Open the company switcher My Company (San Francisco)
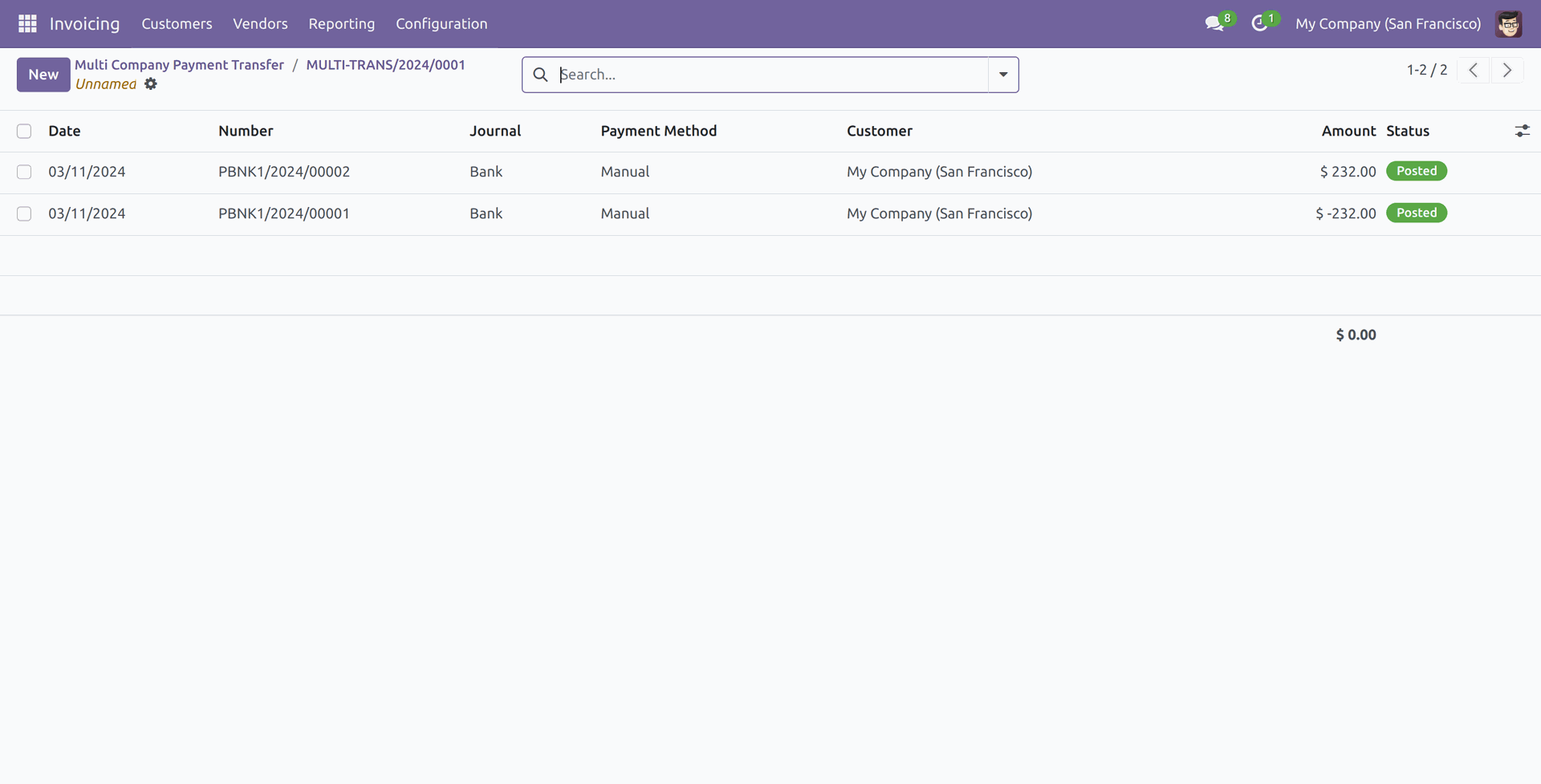 pyautogui.click(x=1388, y=24)
